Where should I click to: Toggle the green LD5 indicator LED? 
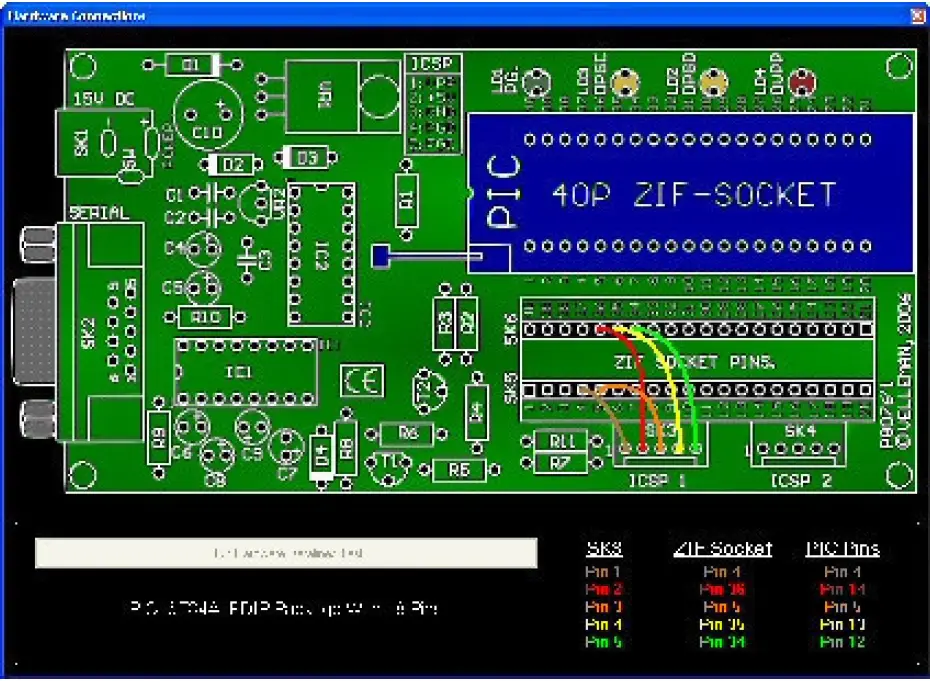coord(538,80)
